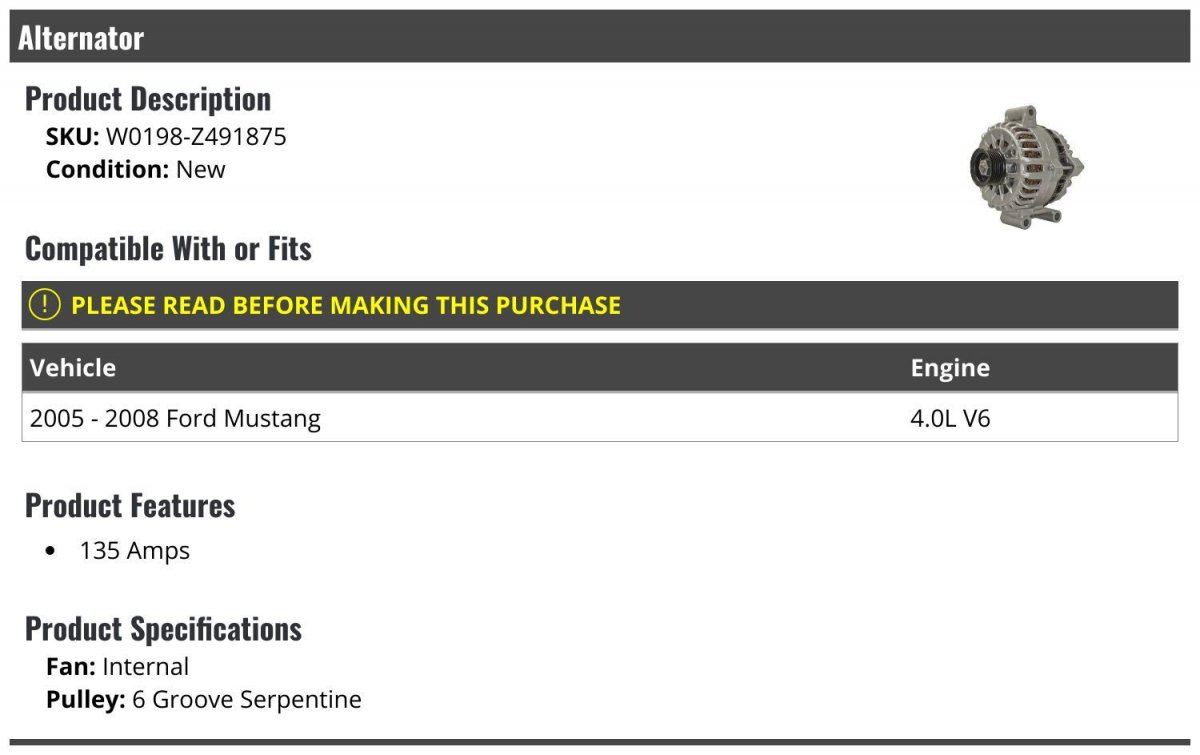The image size is (1200, 755).
Task: Click the Alternator title header bar
Action: [600, 38]
